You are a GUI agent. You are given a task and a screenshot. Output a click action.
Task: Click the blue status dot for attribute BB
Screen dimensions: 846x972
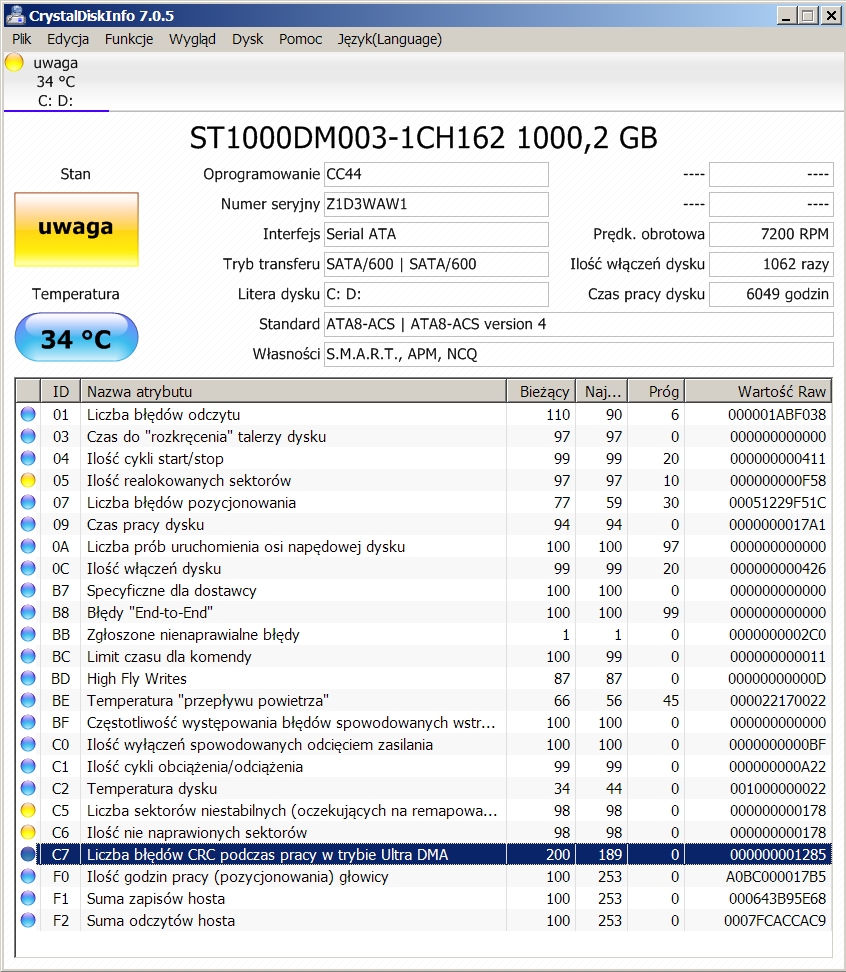pyautogui.click(x=28, y=634)
